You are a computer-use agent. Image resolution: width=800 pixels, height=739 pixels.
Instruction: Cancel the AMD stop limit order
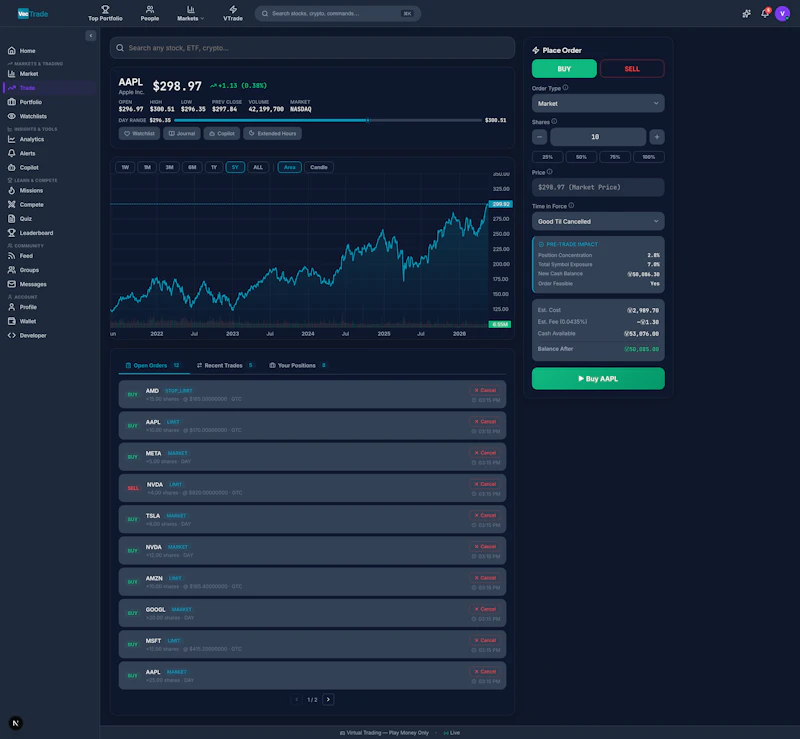click(485, 390)
